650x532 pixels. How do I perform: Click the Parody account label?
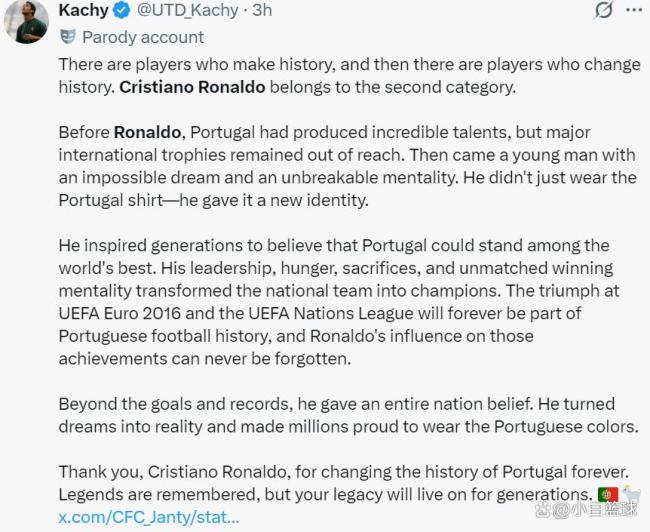point(143,37)
